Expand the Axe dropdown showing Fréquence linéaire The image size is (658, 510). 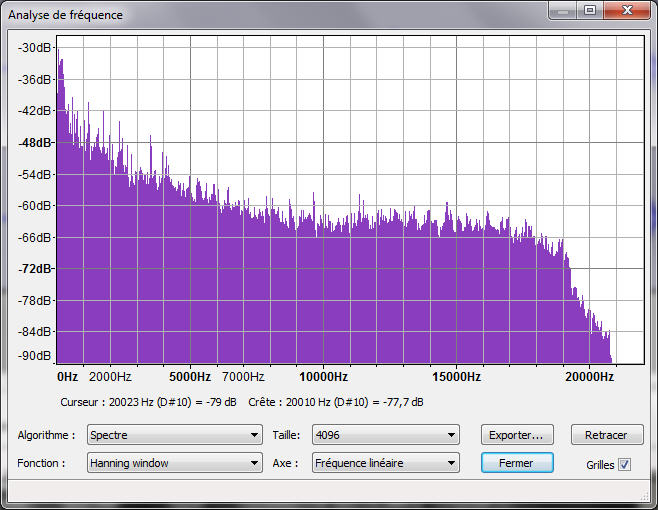(385, 463)
